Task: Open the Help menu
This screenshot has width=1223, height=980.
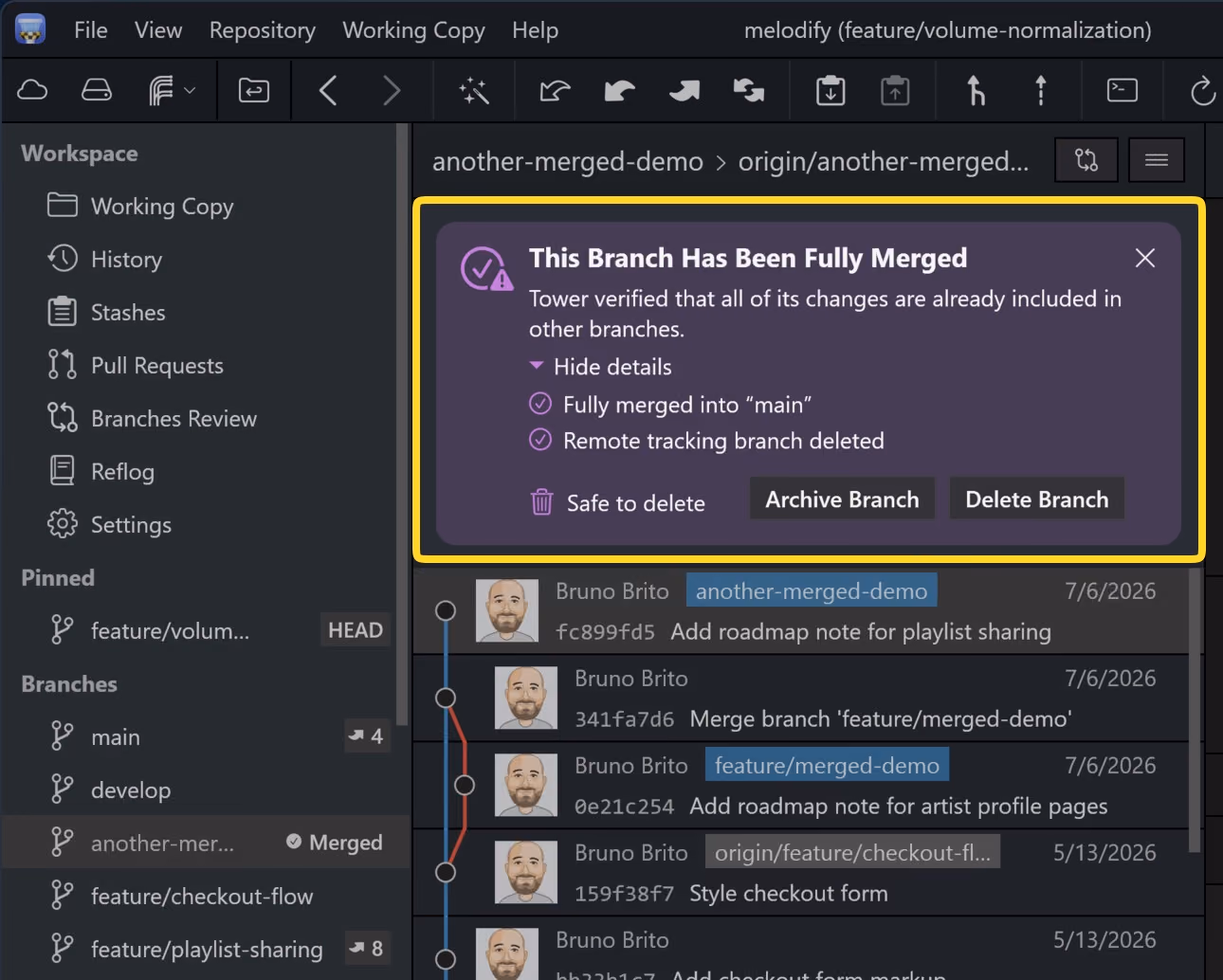Action: click(x=536, y=30)
